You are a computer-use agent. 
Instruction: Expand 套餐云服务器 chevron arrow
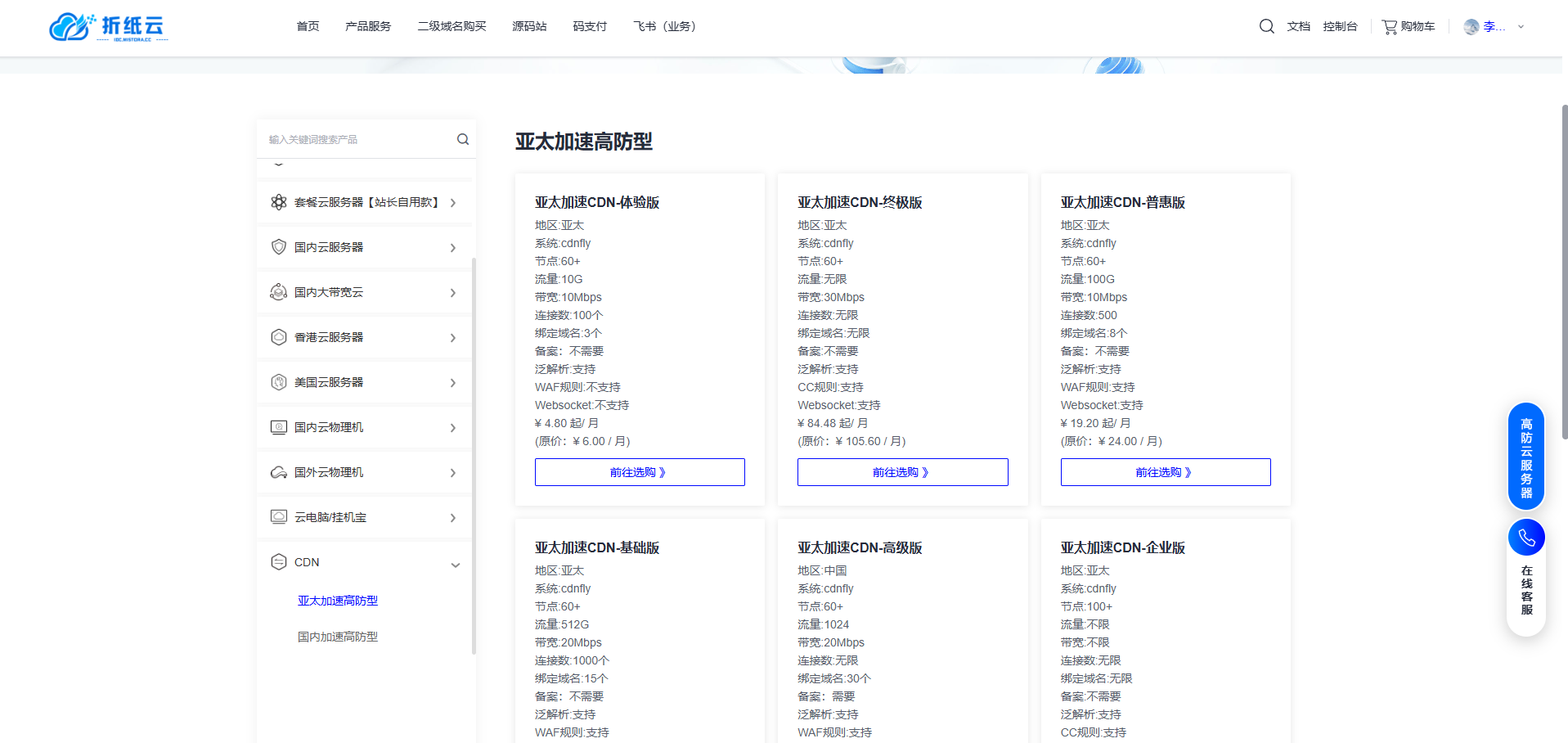[x=453, y=203]
